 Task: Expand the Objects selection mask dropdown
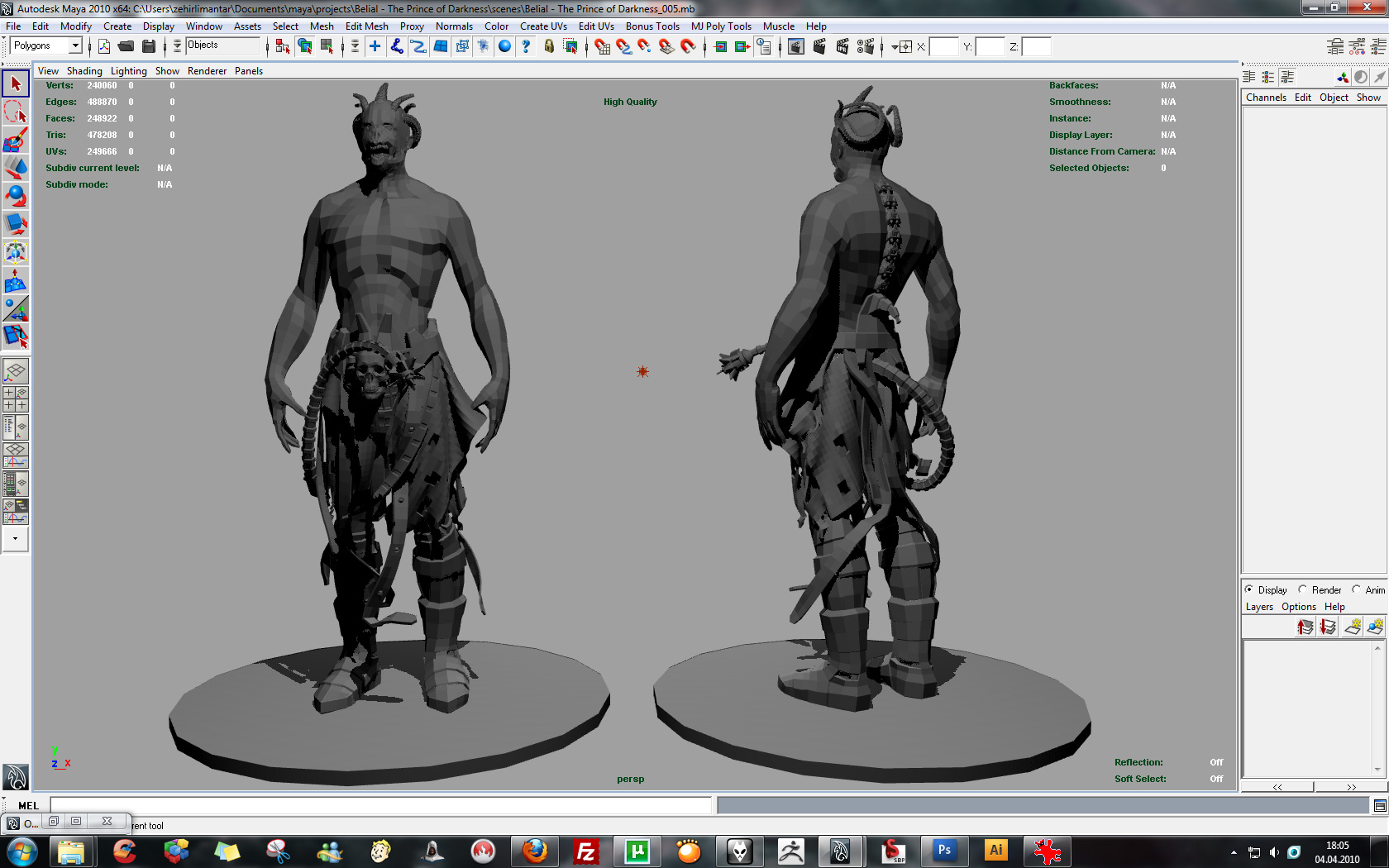pyautogui.click(x=177, y=46)
